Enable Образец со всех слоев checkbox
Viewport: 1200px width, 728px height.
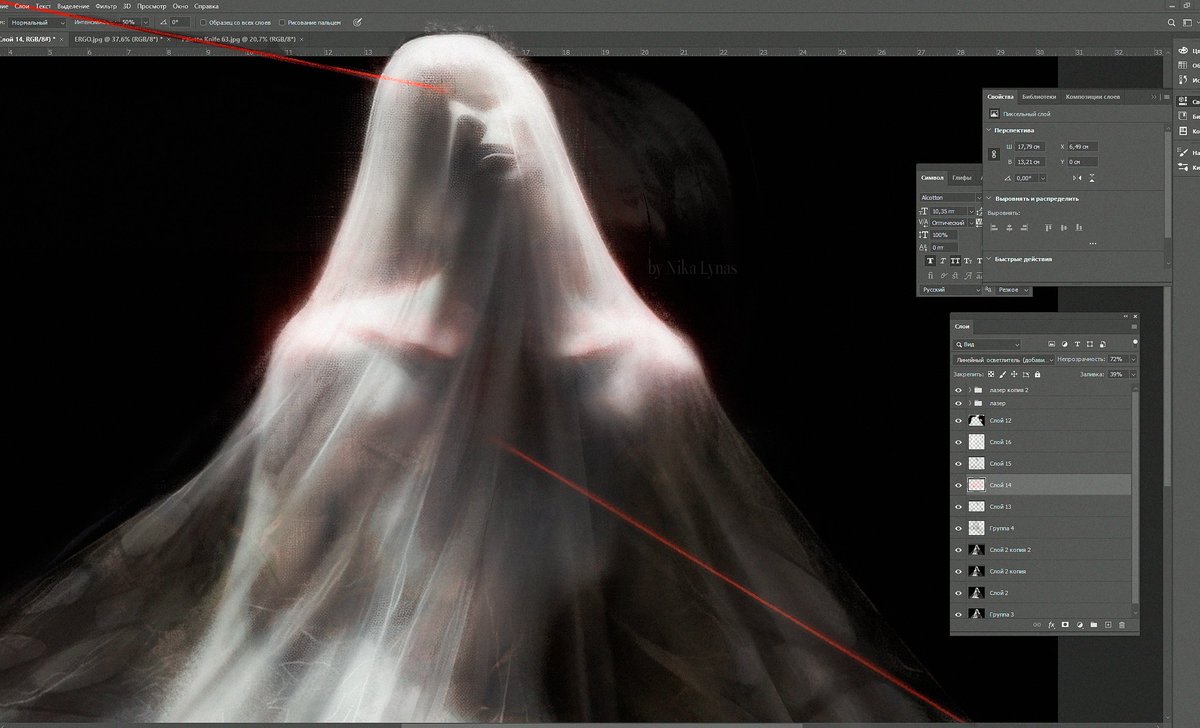[x=203, y=22]
